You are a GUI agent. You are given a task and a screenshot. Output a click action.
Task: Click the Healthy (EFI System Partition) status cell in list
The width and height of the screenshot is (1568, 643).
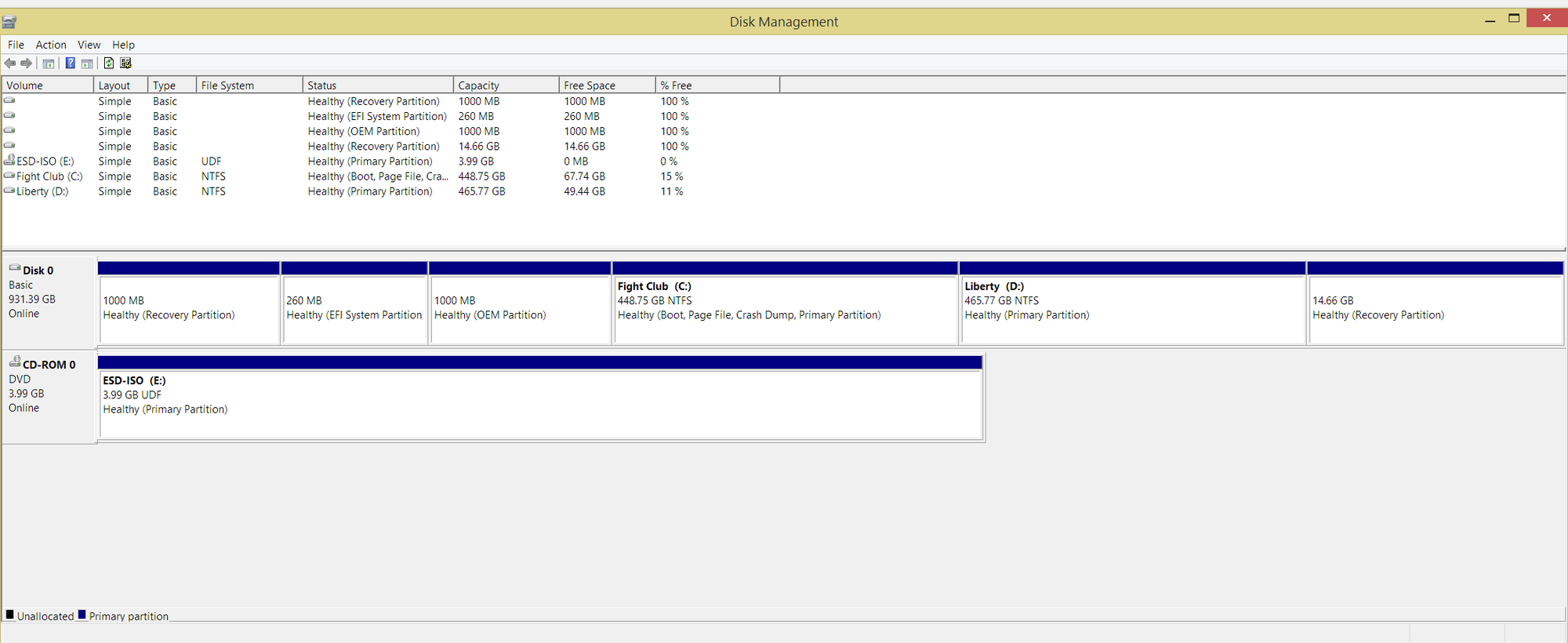(x=377, y=116)
